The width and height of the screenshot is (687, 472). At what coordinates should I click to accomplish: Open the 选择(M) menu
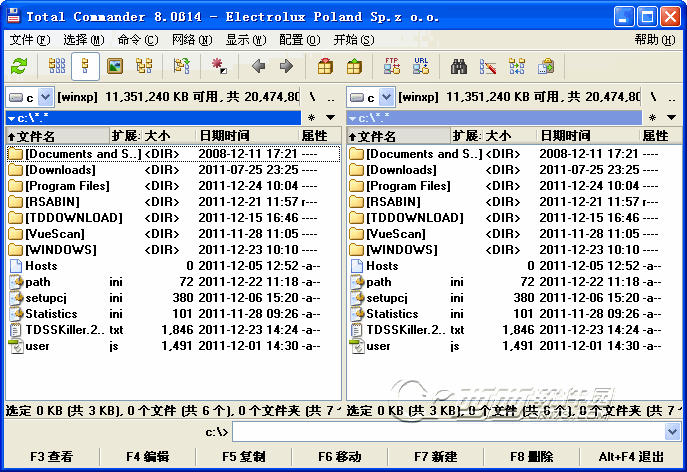84,40
